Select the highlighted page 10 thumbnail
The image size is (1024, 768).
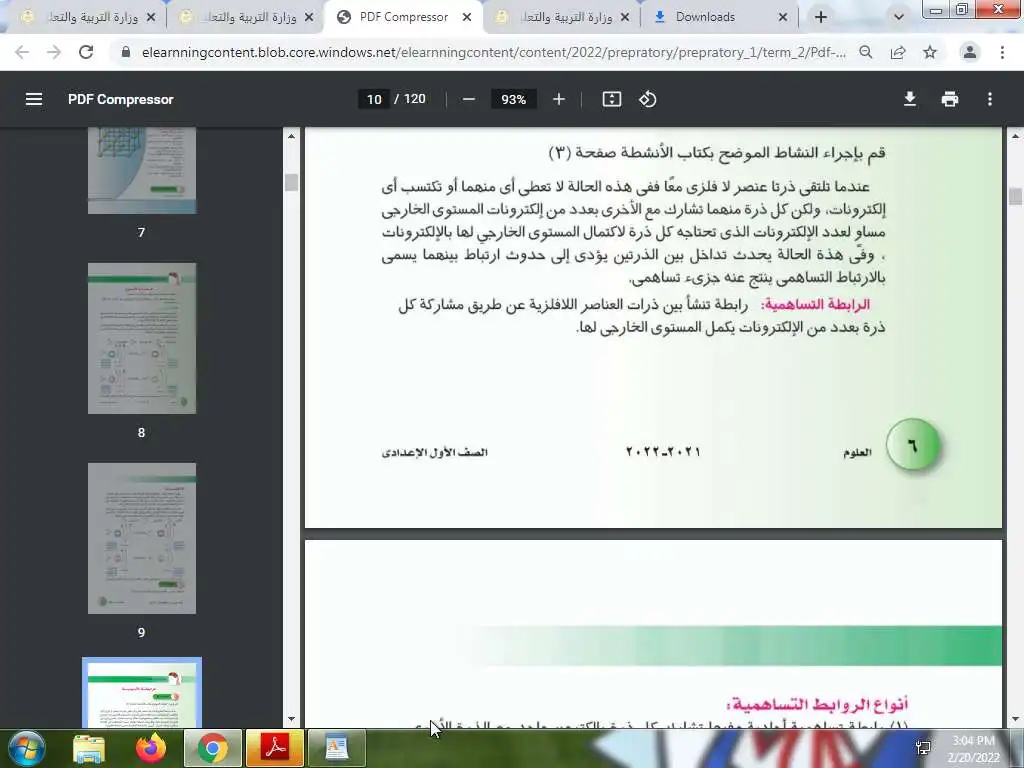pyautogui.click(x=142, y=692)
